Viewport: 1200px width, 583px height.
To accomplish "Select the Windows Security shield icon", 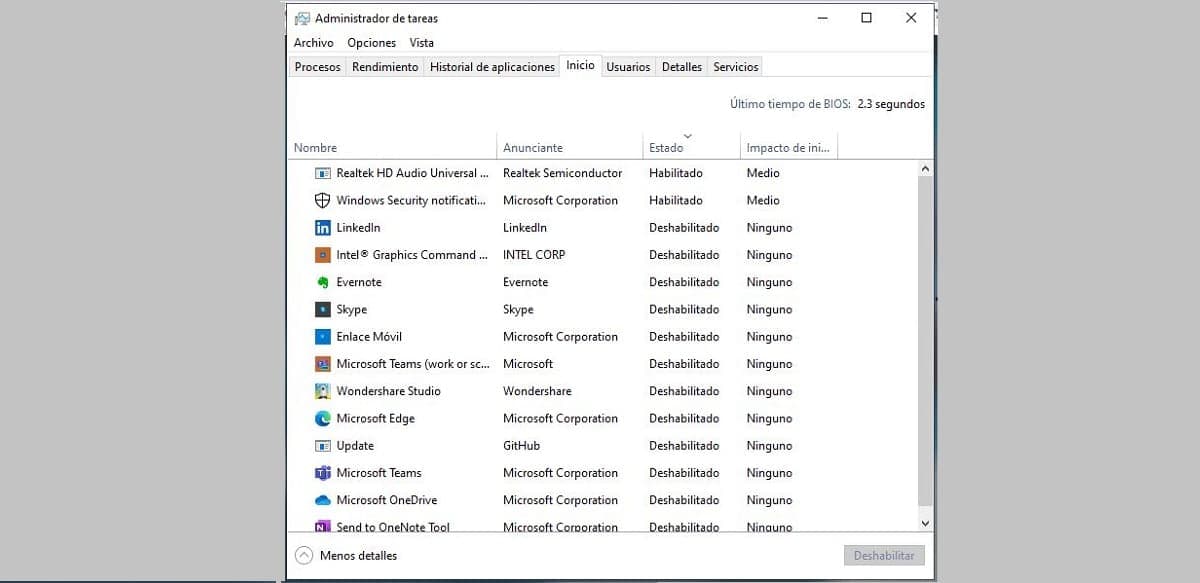I will click(322, 201).
